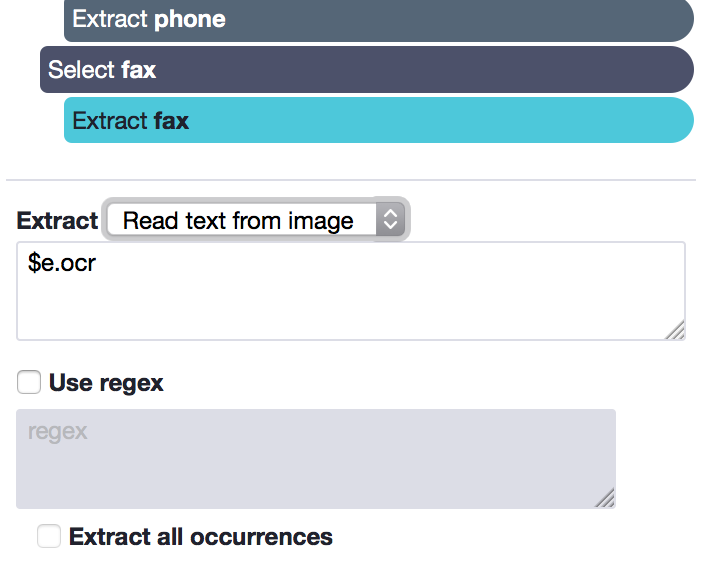Screen dimensions: 702x566
Task: Click the "regex" placeholder text
Action: pyautogui.click(x=57, y=432)
